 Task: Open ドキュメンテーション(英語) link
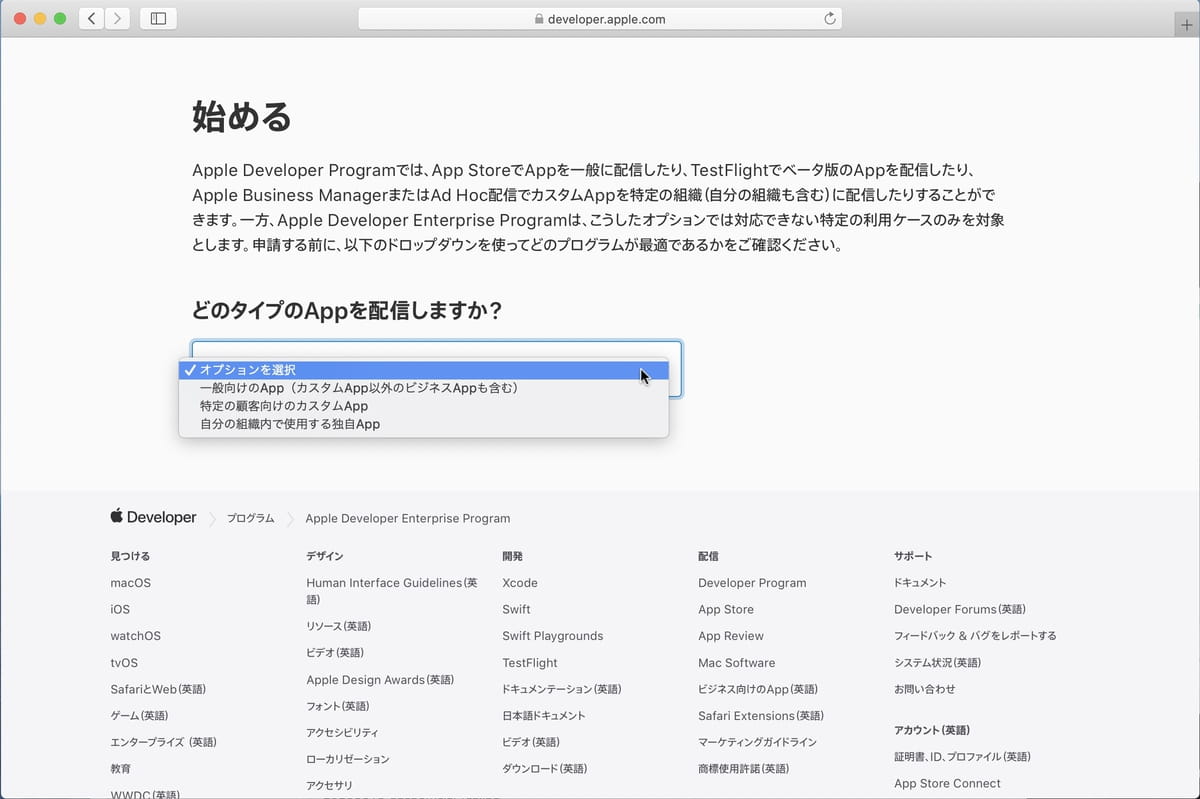562,689
